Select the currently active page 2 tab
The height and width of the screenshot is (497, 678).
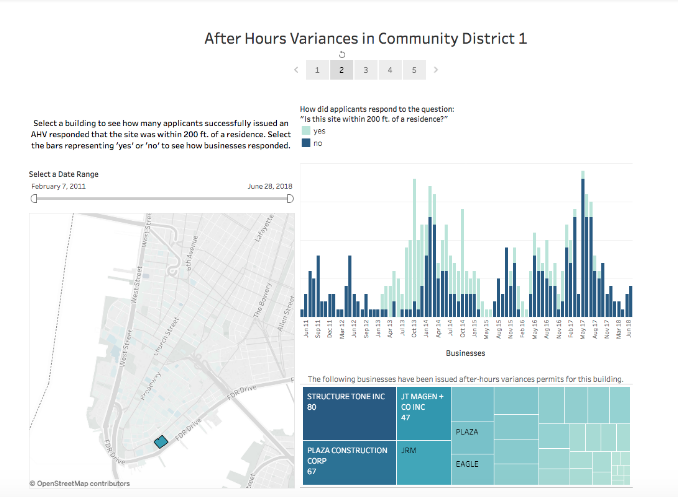341,70
